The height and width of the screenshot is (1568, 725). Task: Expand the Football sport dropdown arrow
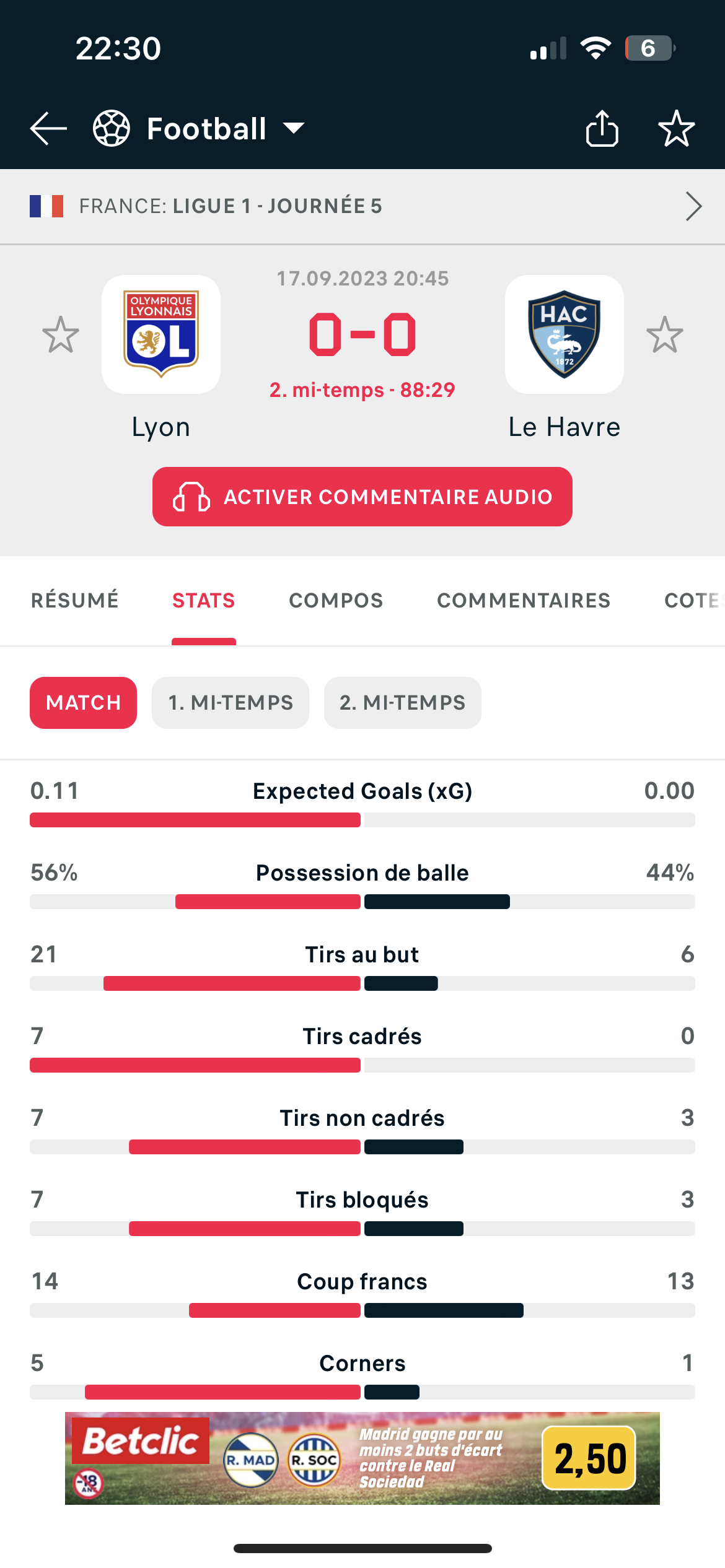[x=294, y=128]
